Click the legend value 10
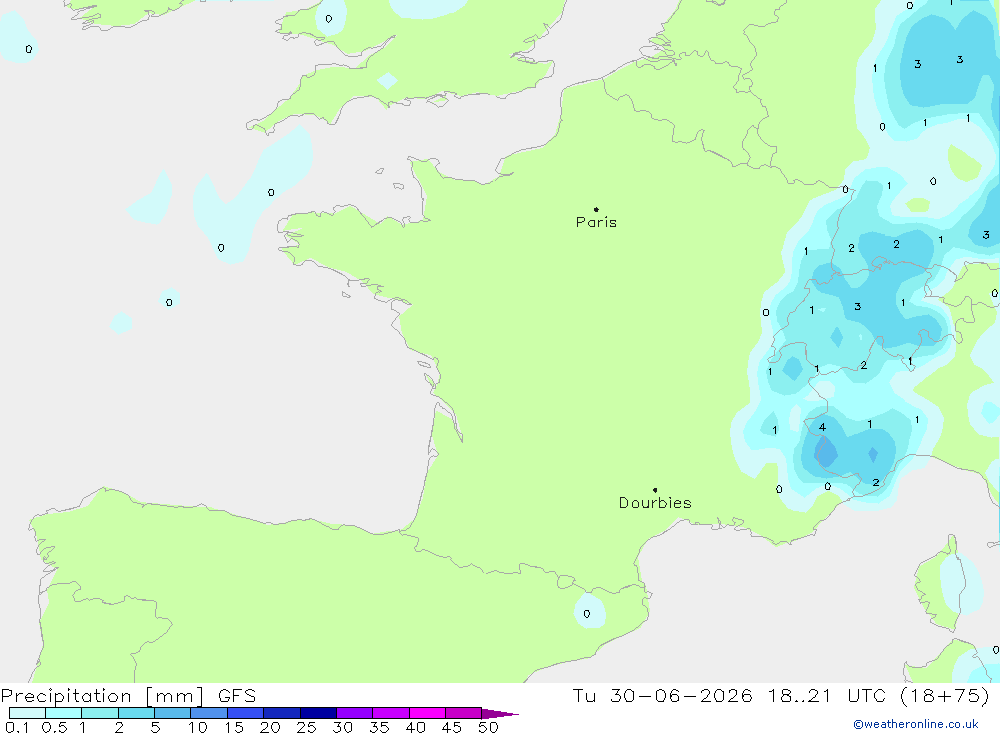This screenshot has height=733, width=1000. point(198,727)
